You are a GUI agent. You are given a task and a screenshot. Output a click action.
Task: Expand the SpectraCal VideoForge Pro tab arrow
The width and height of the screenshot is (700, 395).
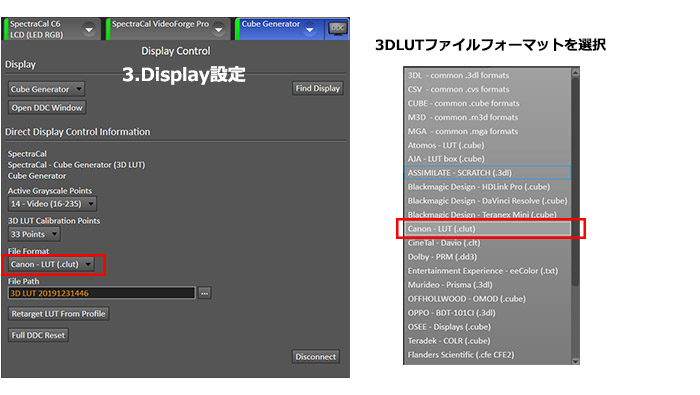pyautogui.click(x=218, y=29)
